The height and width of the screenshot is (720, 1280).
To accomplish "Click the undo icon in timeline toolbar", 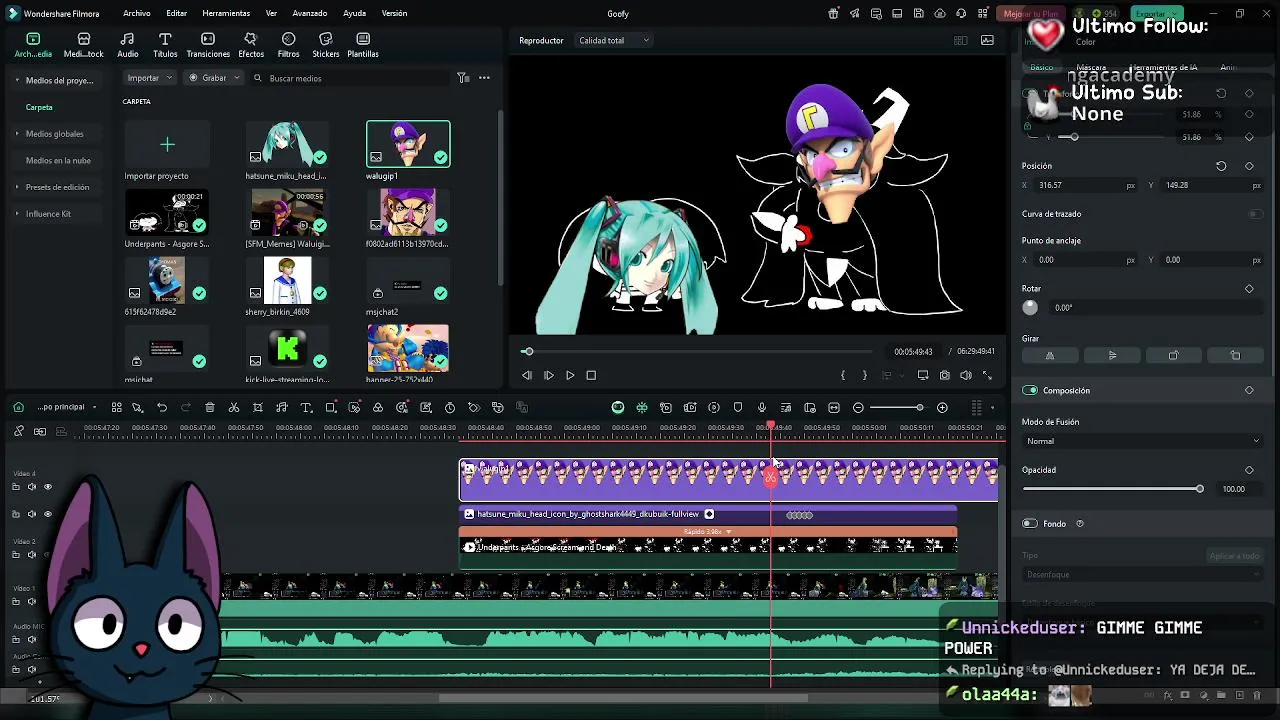I will click(x=162, y=407).
